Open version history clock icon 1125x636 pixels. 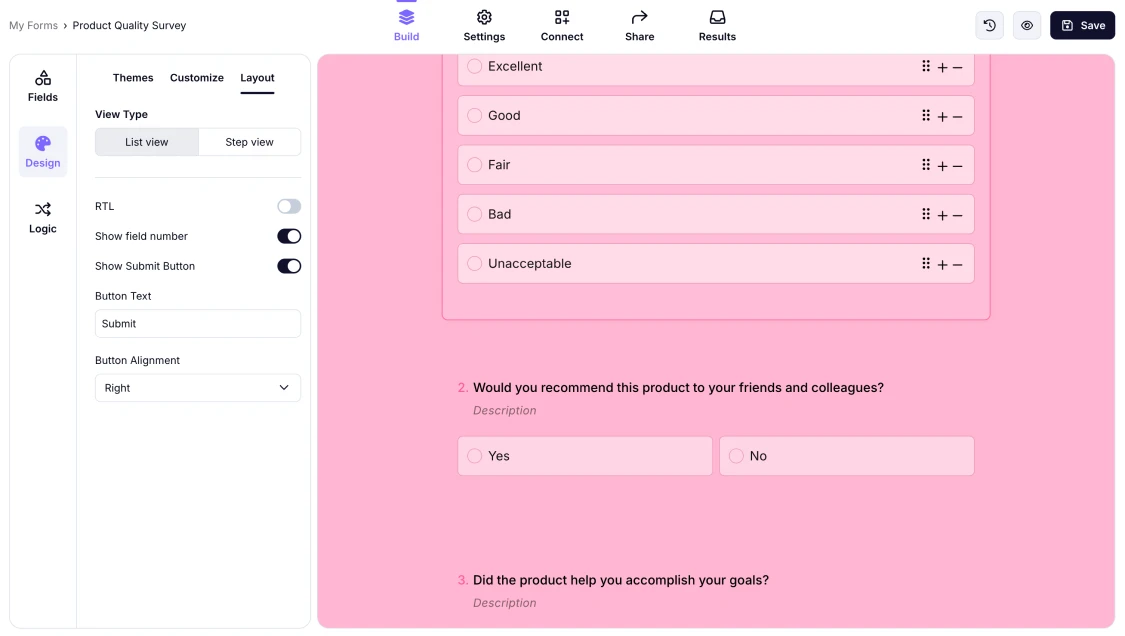[989, 26]
